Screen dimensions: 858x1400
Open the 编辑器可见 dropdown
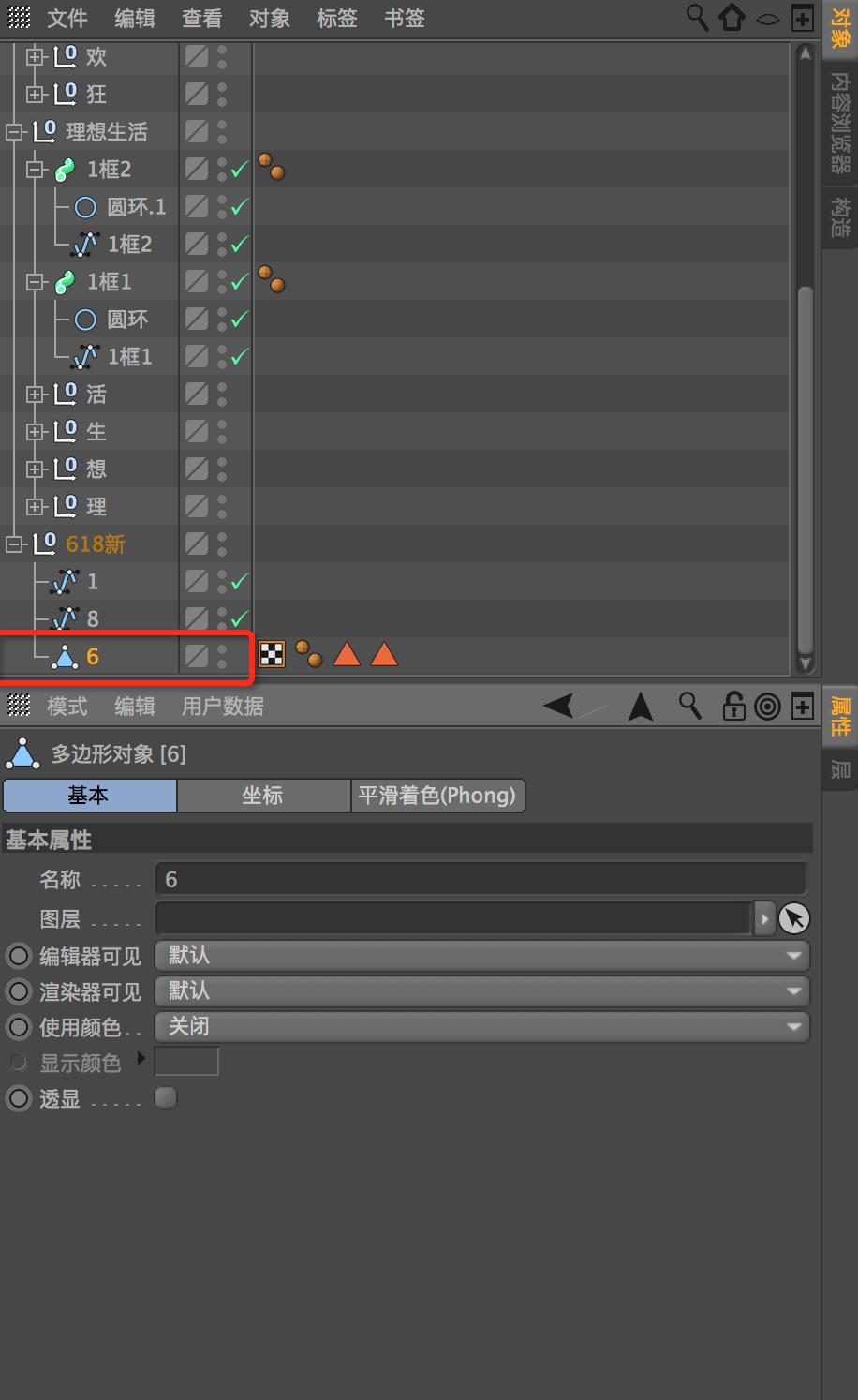(x=481, y=956)
